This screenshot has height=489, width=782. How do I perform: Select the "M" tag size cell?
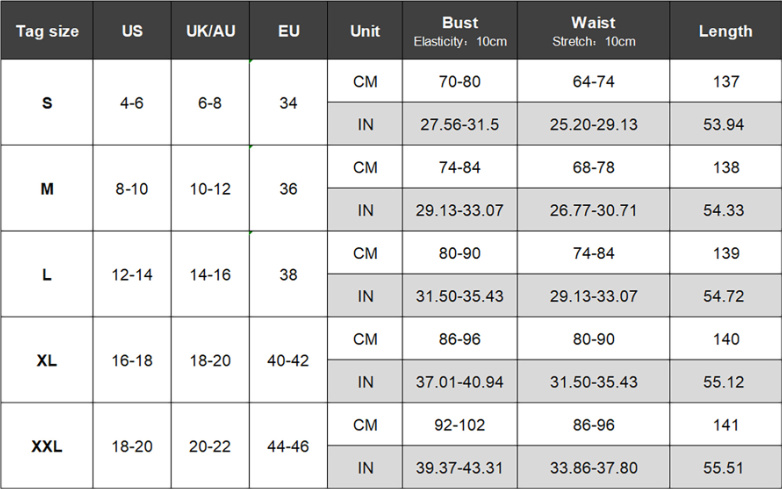pyautogui.click(x=47, y=189)
